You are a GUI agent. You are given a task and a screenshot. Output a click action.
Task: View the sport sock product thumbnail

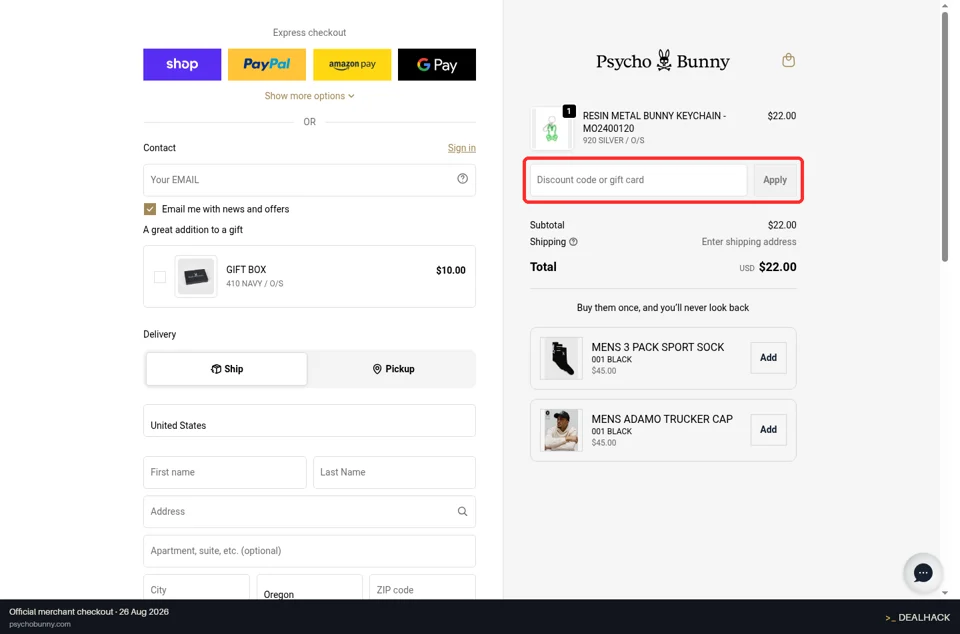[x=561, y=358]
